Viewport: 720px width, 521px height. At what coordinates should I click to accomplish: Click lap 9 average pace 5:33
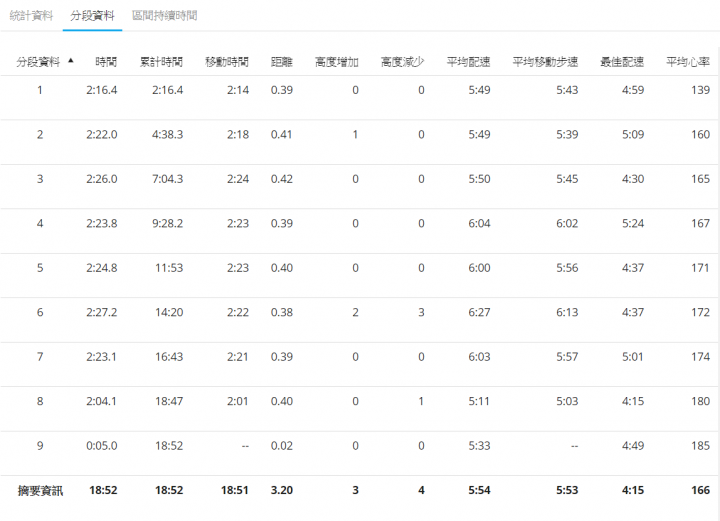(x=479, y=446)
